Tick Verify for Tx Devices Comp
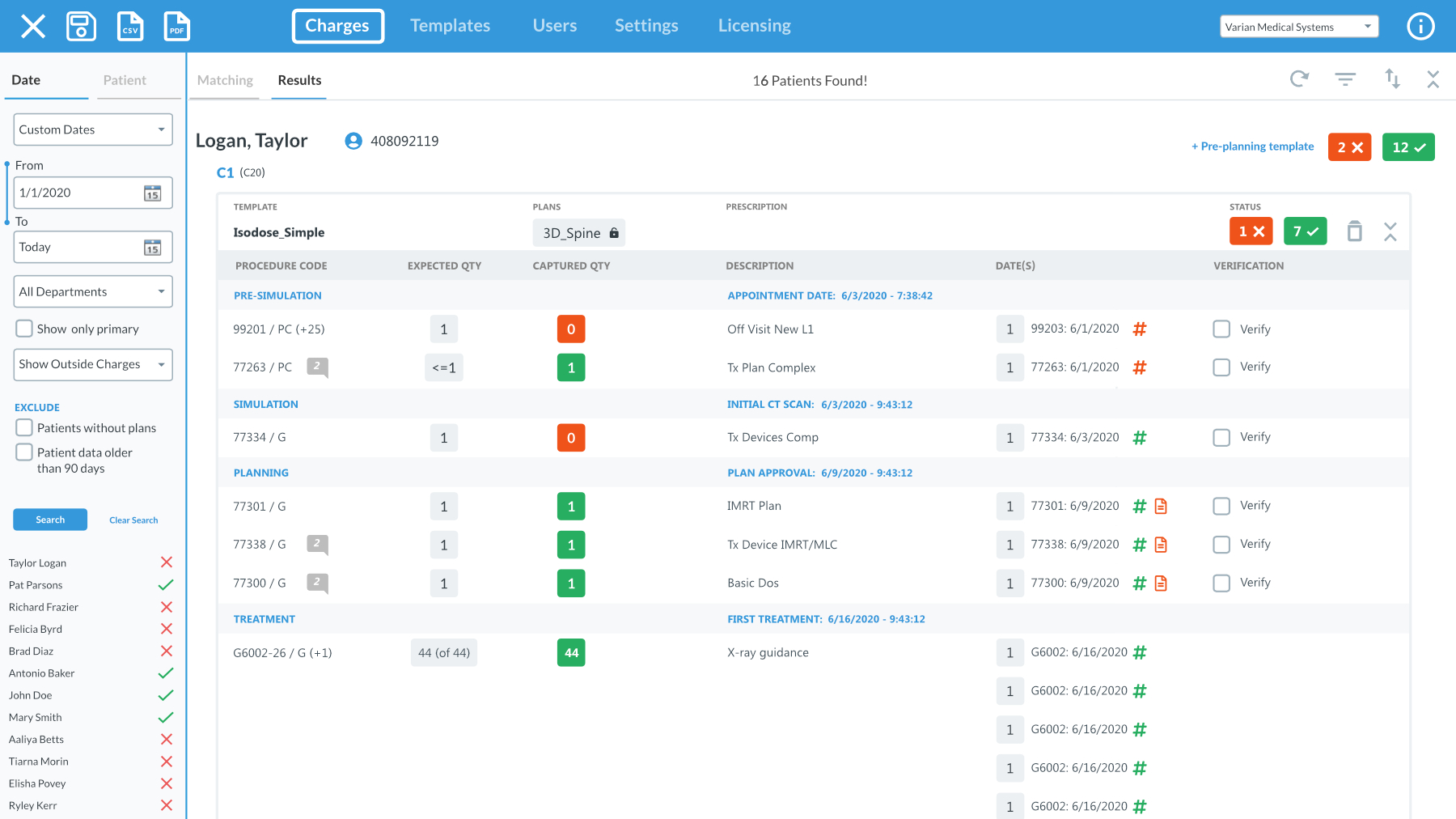This screenshot has width=1456, height=819. pos(1221,438)
